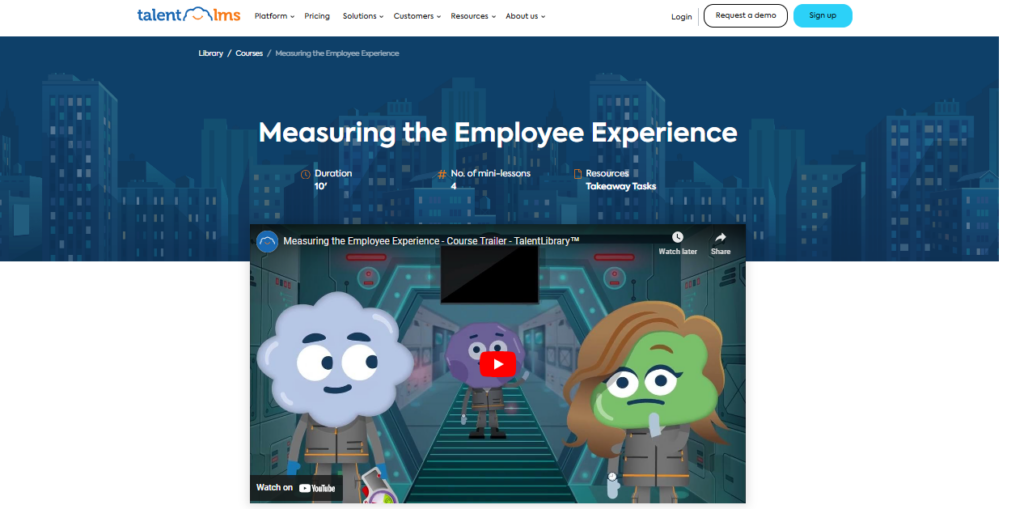Click the No. of mini-lessons label
Image resolution: width=1024 pixels, height=509 pixels.
(490, 174)
